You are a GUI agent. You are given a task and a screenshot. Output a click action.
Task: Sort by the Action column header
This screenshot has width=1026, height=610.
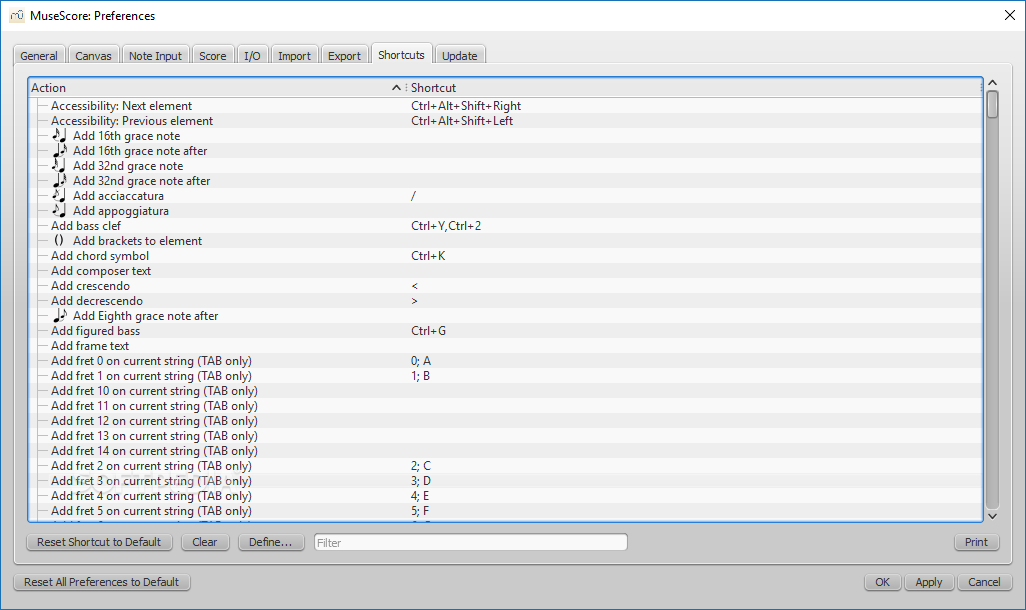[x=217, y=88]
